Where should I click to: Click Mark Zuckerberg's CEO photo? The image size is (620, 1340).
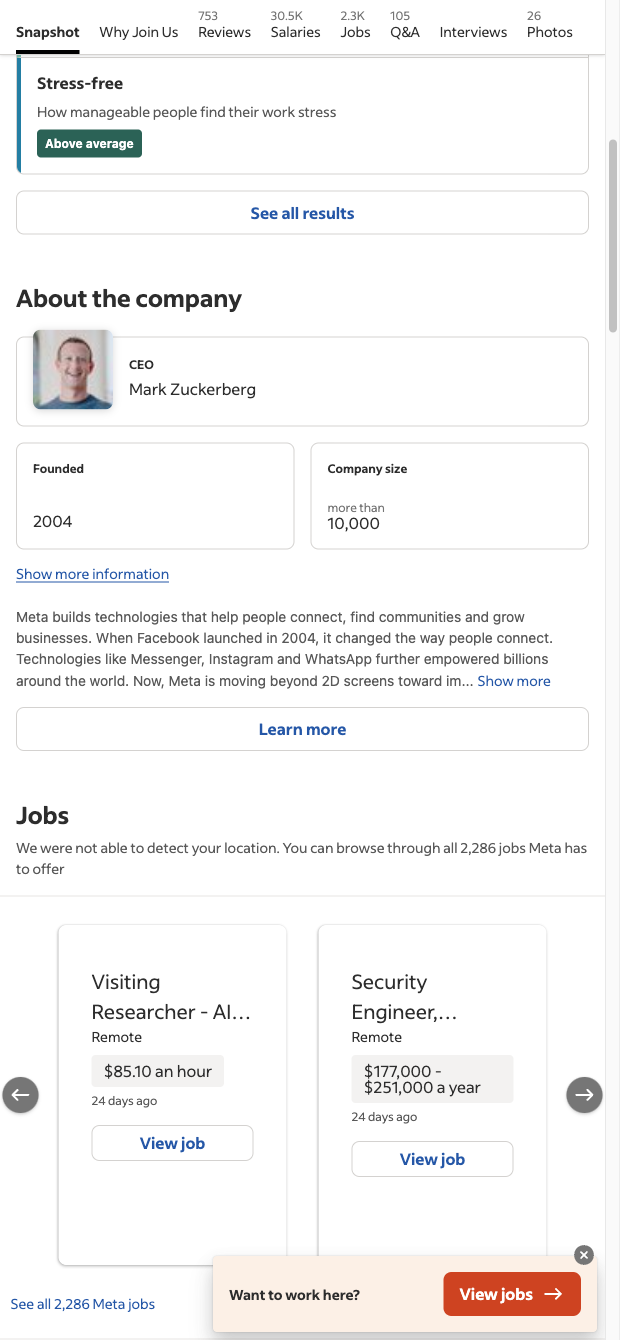point(73,370)
